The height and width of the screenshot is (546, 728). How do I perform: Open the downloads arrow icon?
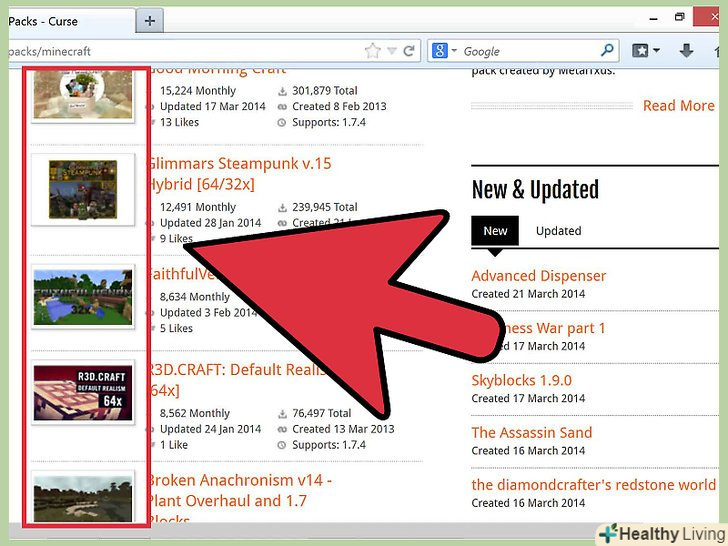point(686,50)
